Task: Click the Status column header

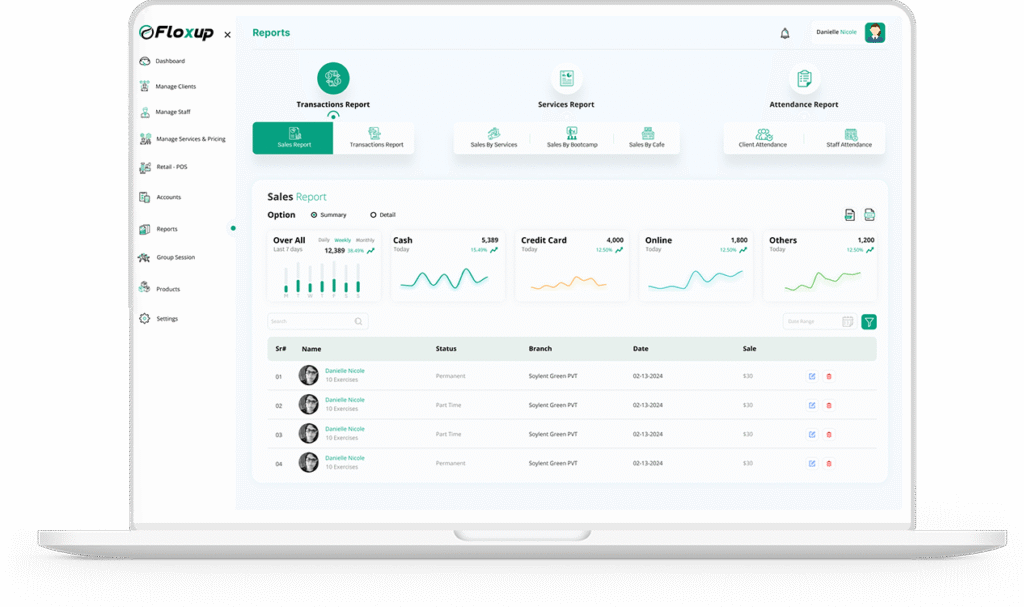Action: tap(446, 349)
